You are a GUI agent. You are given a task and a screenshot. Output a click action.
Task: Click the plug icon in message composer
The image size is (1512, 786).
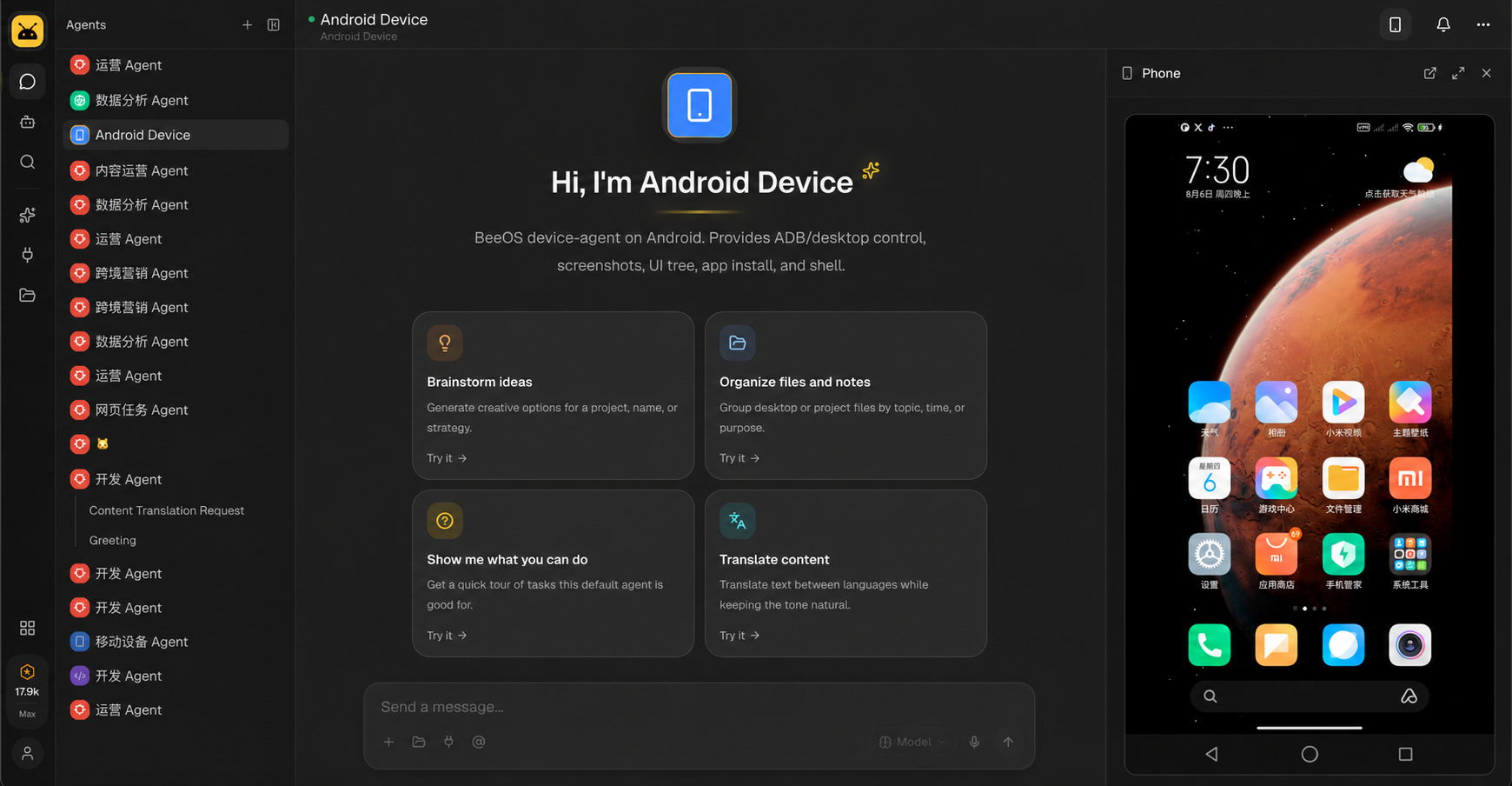coord(448,742)
